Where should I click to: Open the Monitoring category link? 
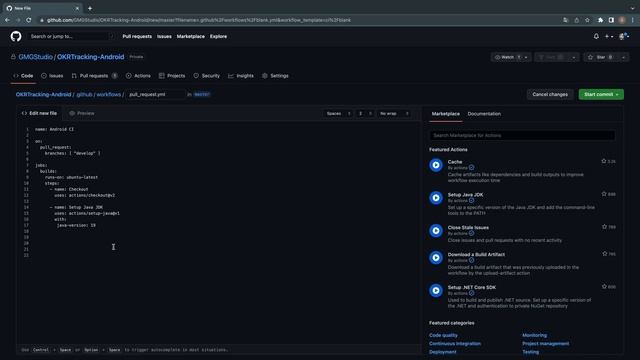[x=534, y=335]
